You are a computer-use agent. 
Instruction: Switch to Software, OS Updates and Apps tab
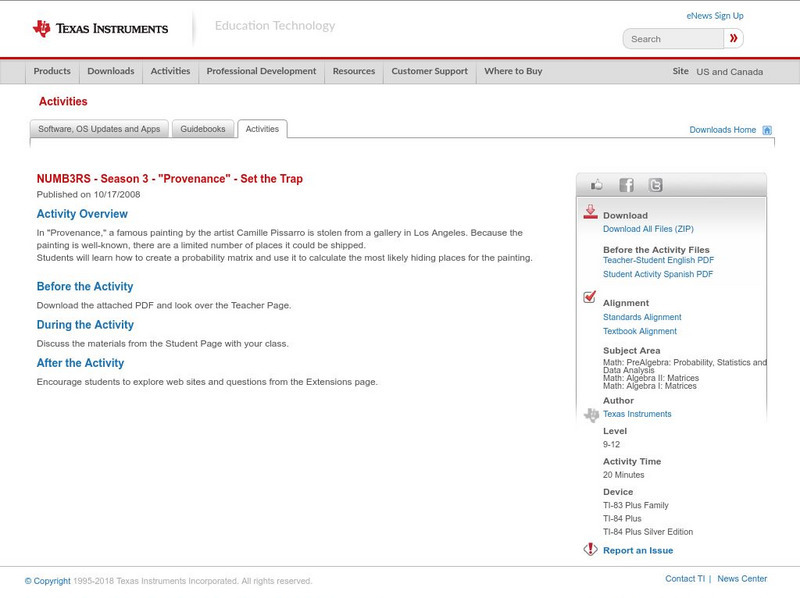(99, 129)
